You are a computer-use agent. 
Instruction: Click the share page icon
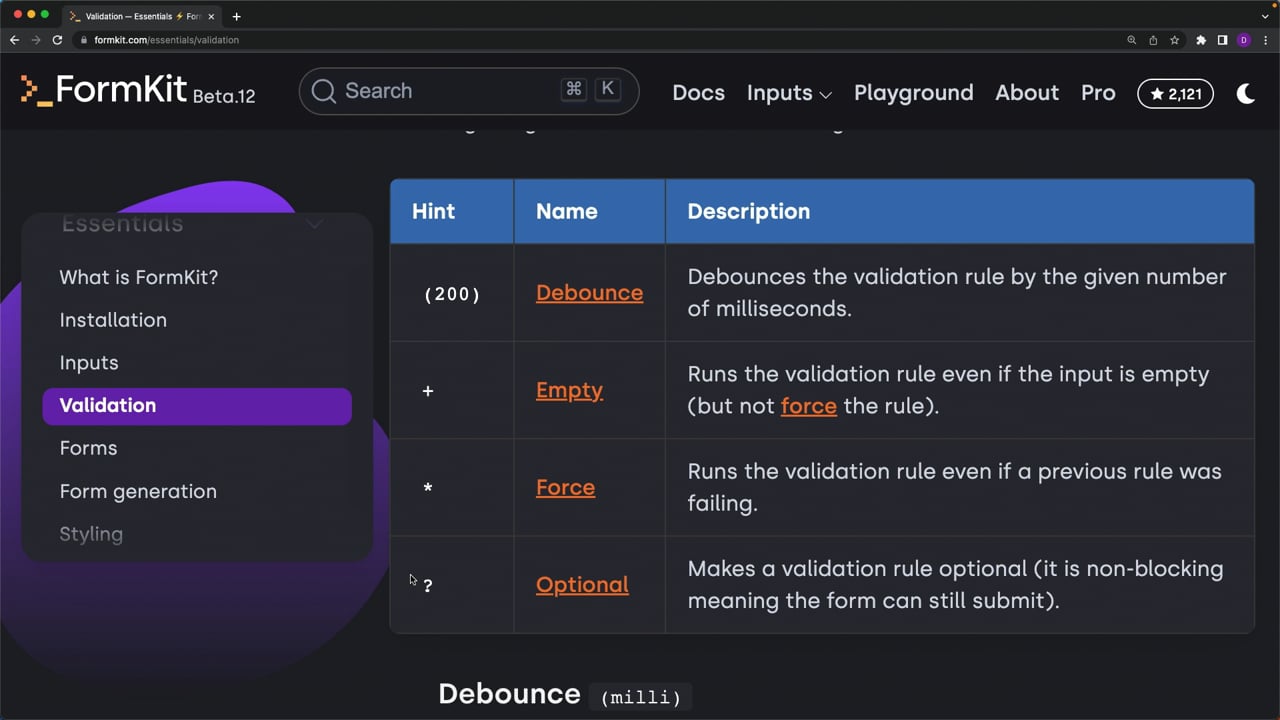click(x=1153, y=40)
